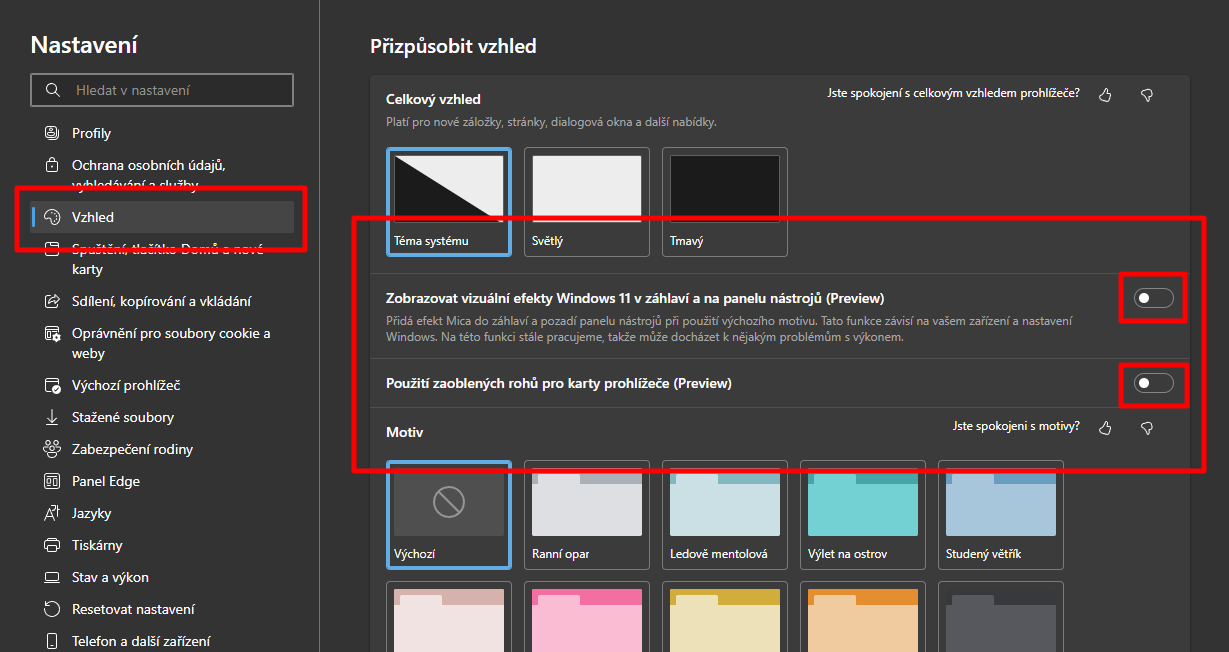Give thumbs down for Motiv section

[1147, 427]
